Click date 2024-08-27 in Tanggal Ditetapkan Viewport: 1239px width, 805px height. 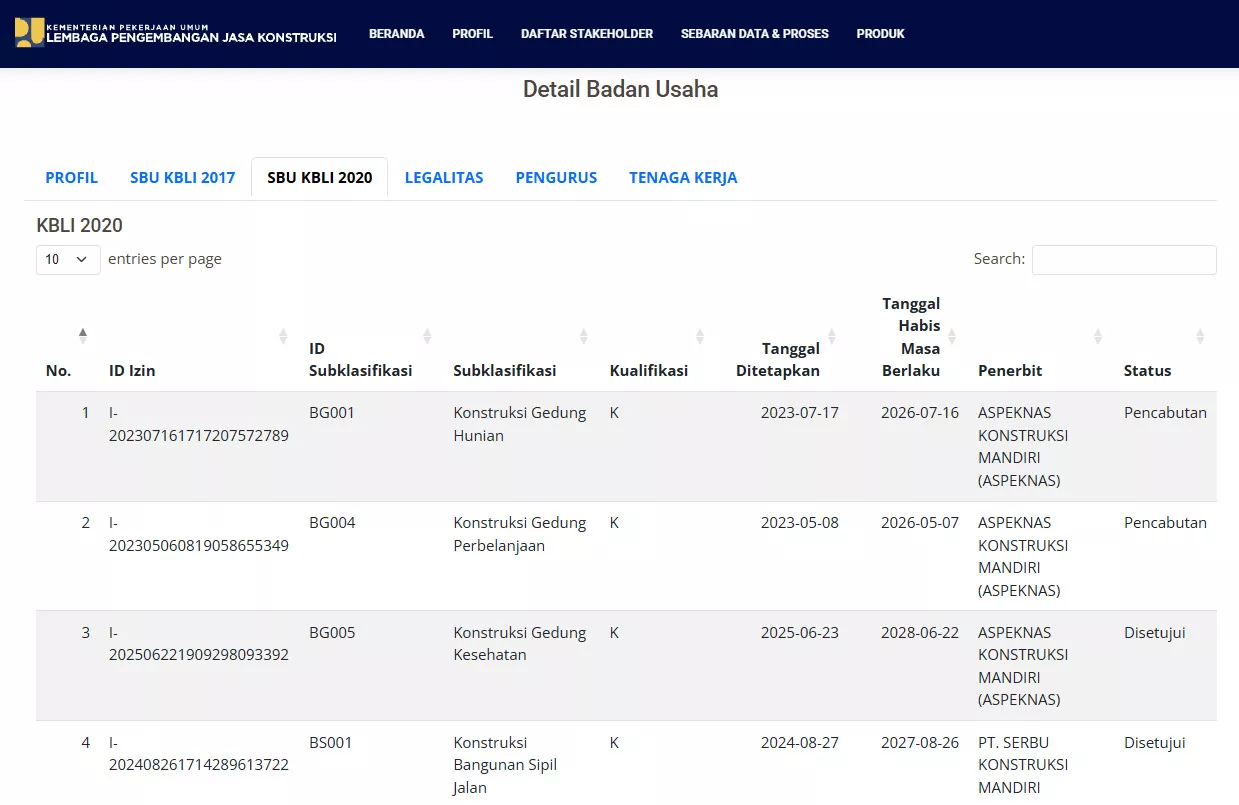tap(799, 743)
